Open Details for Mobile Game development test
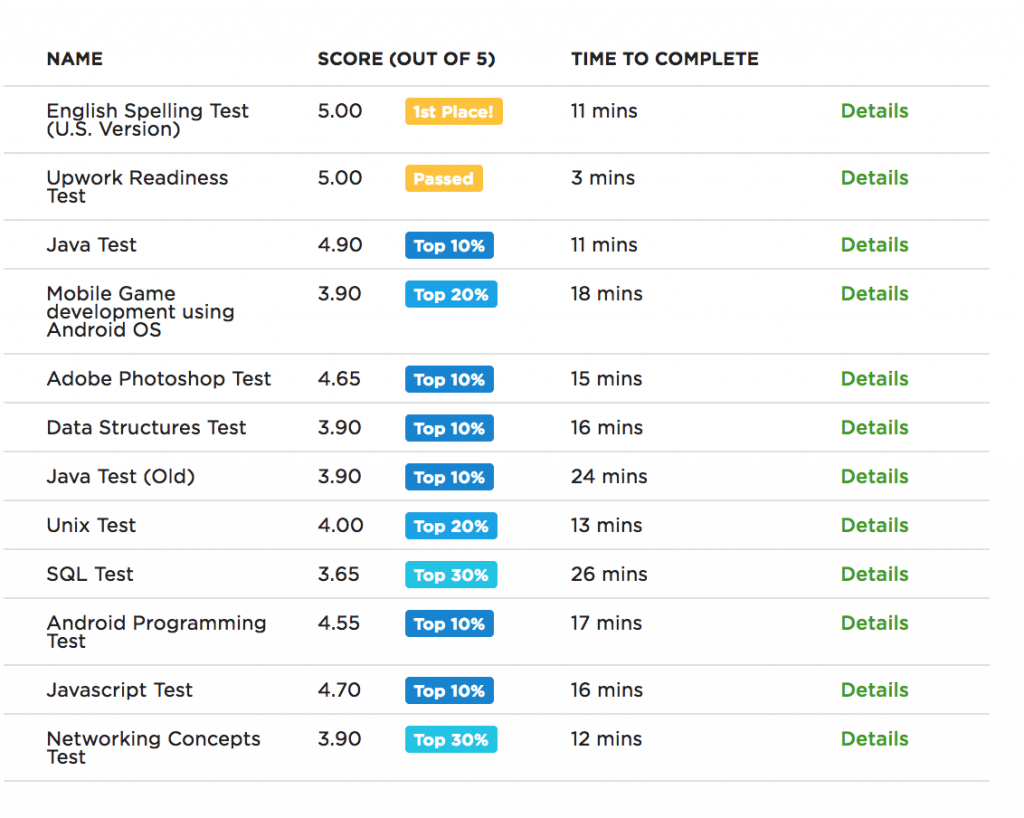 (x=874, y=294)
